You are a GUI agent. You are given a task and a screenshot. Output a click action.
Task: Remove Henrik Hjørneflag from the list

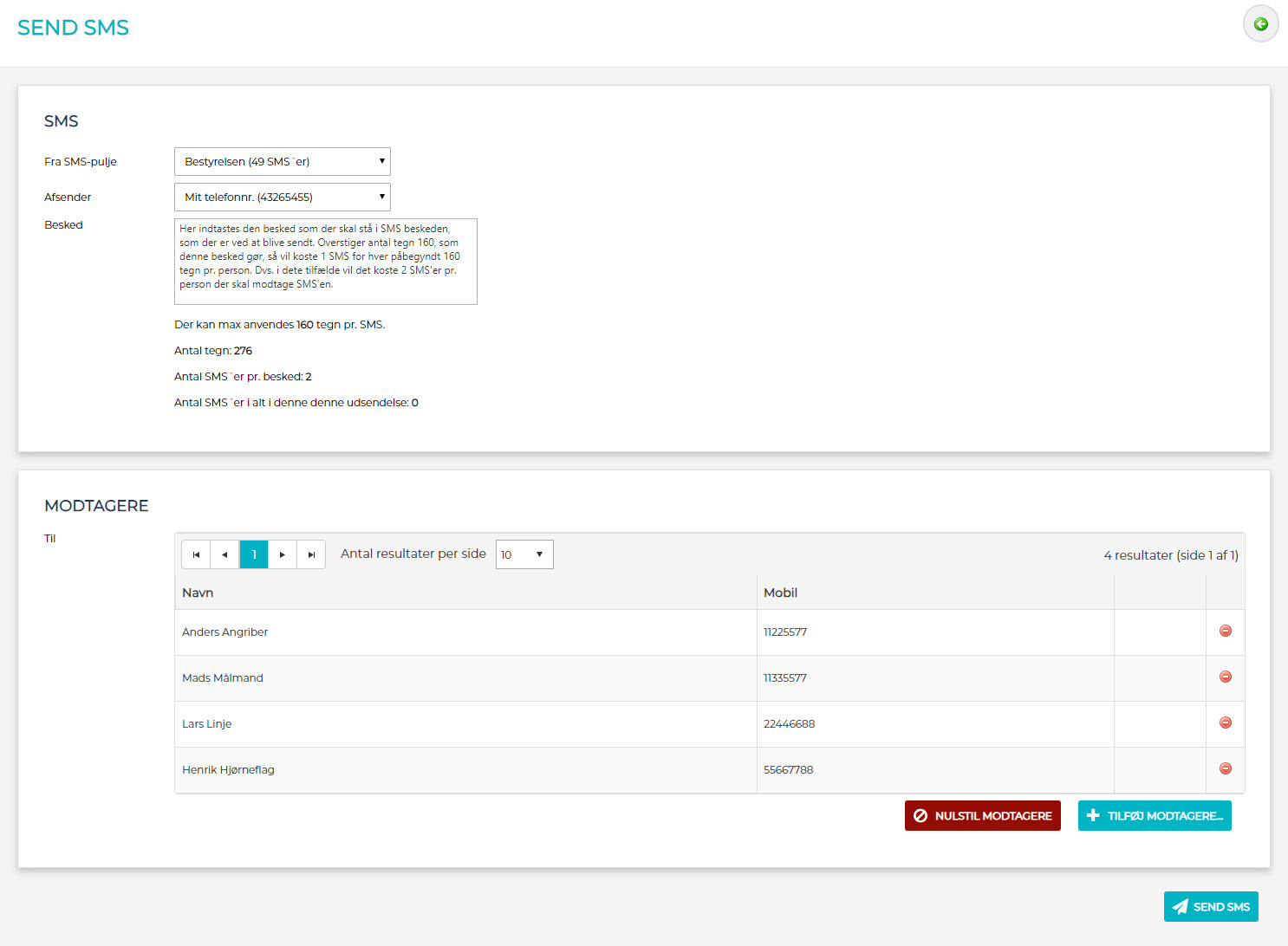click(1225, 769)
